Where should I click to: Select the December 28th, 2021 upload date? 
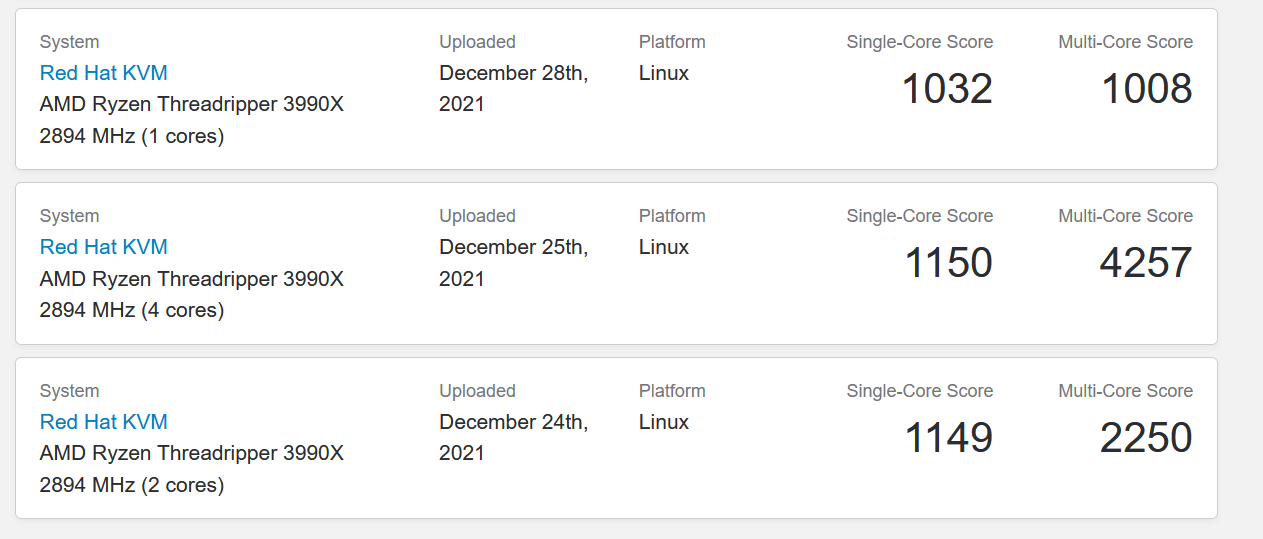[513, 88]
